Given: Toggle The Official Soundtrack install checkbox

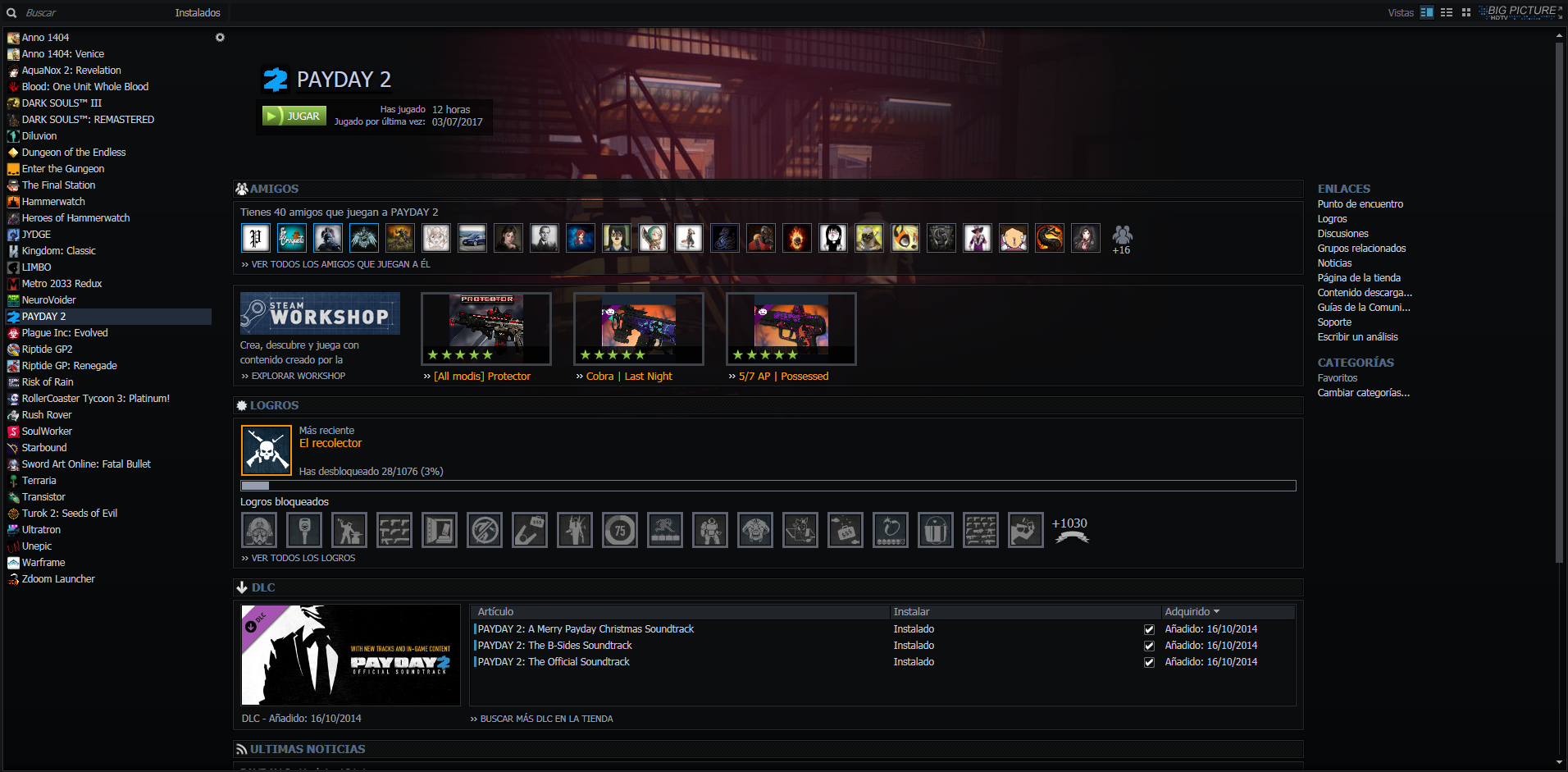Looking at the screenshot, I should (1149, 662).
